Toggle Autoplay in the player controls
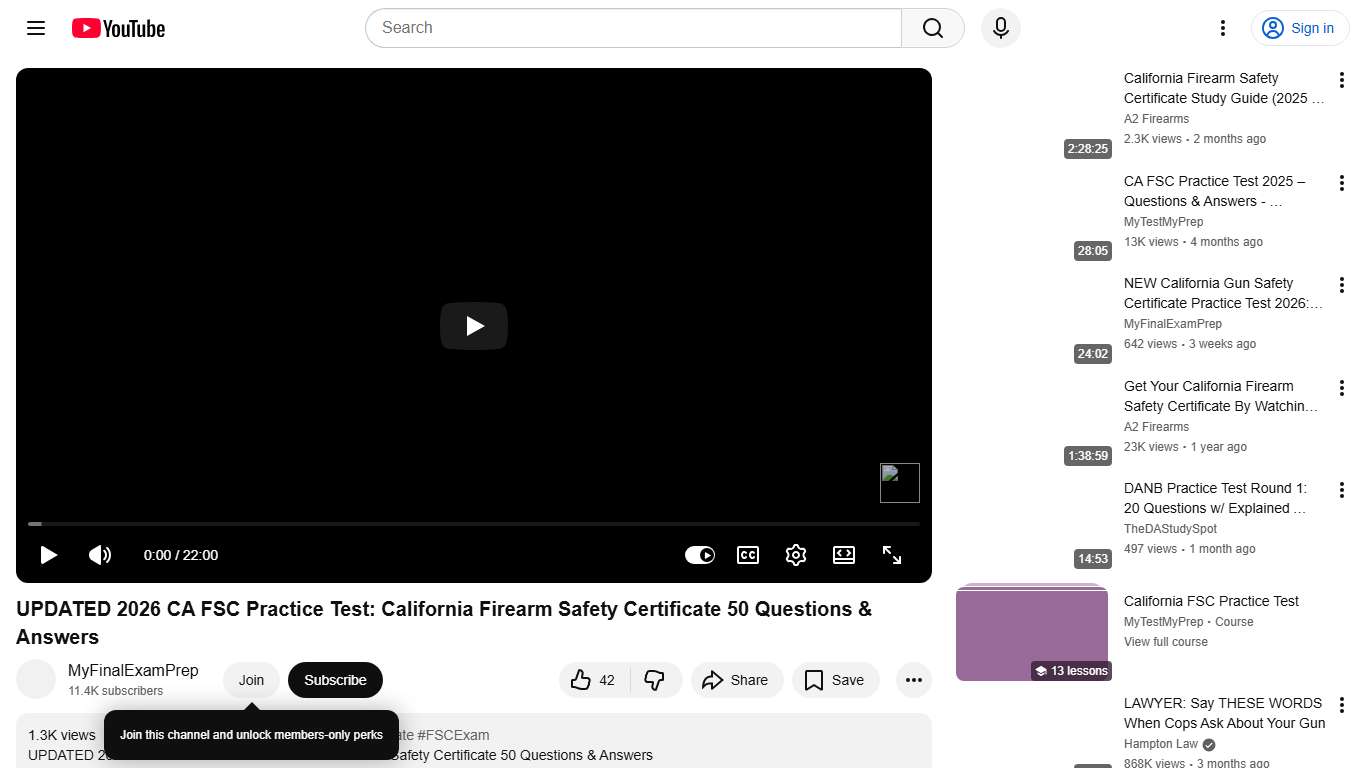This screenshot has height=768, width=1366. (x=699, y=555)
